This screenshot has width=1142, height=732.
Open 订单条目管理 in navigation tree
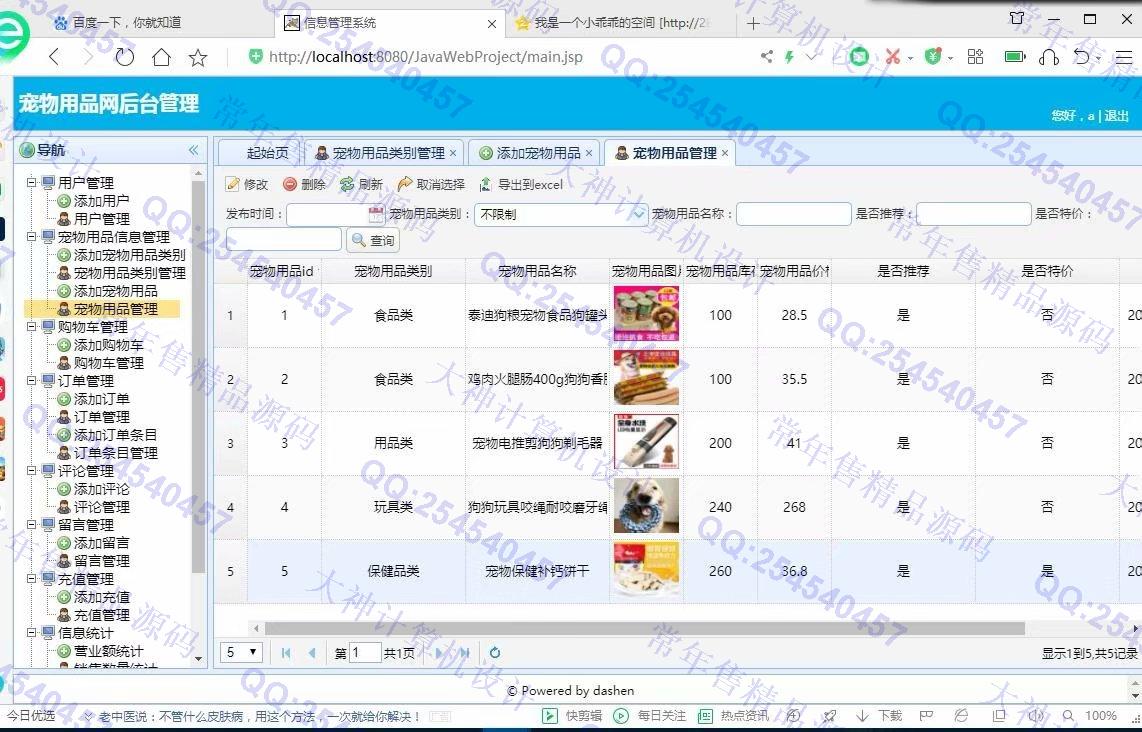(x=115, y=452)
